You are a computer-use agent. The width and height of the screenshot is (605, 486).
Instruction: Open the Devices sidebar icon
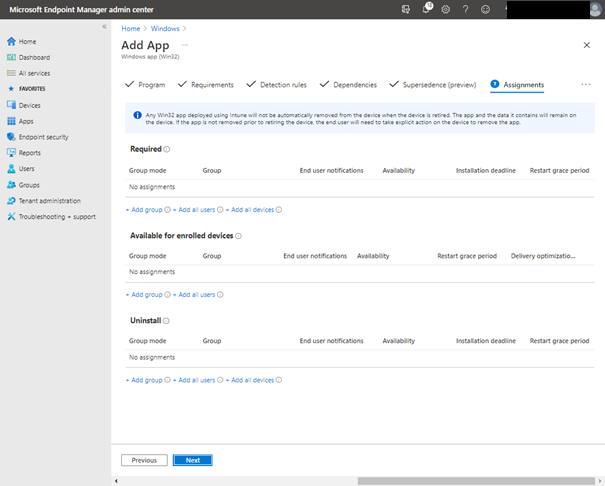(x=11, y=105)
